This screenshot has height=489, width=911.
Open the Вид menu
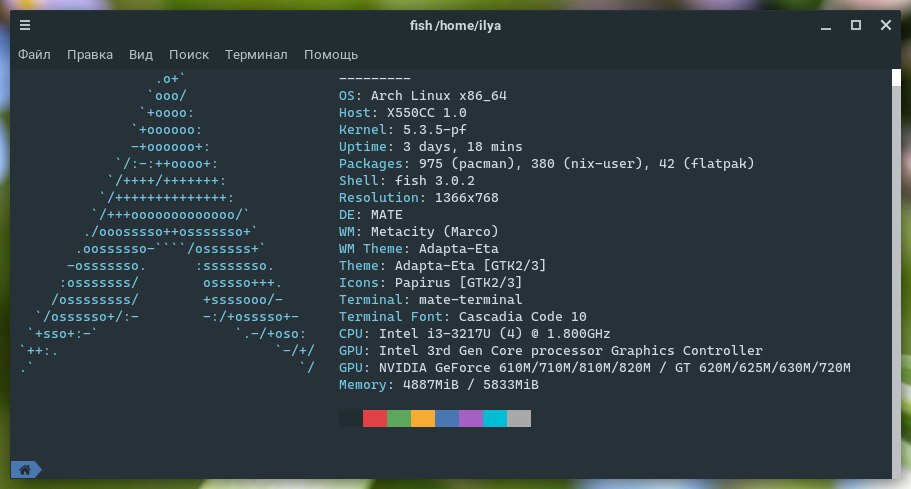click(141, 55)
